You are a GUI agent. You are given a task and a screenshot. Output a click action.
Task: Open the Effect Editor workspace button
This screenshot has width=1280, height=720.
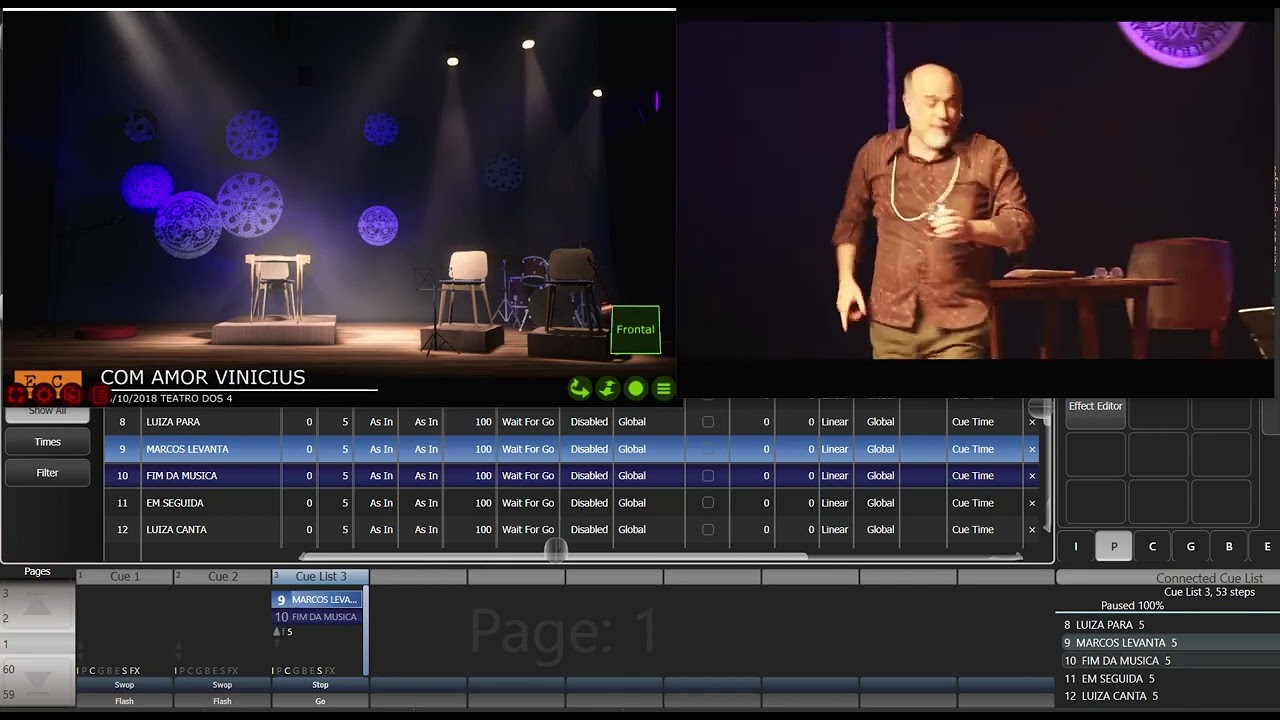pos(1095,413)
